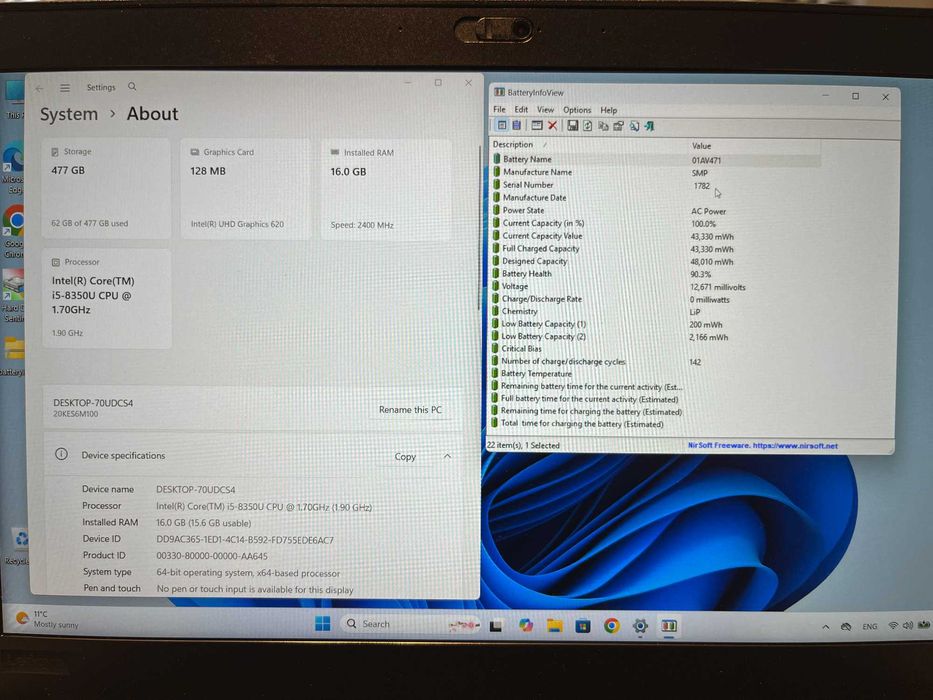Open the Graphics Card 128 MB card
Viewport: 933px width, 700px height.
pyautogui.click(x=245, y=189)
